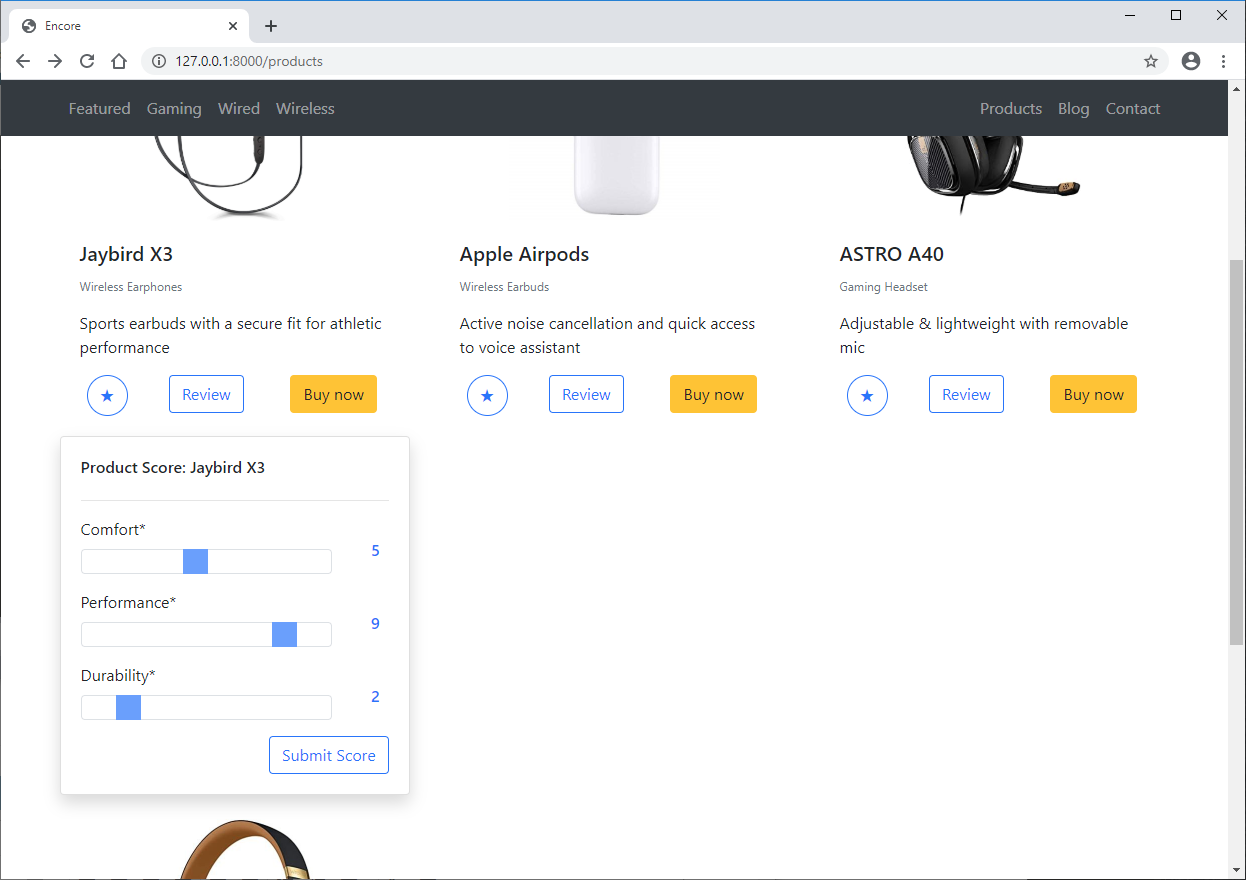Select the Wireless category in navigation
This screenshot has width=1246, height=880.
(x=305, y=108)
